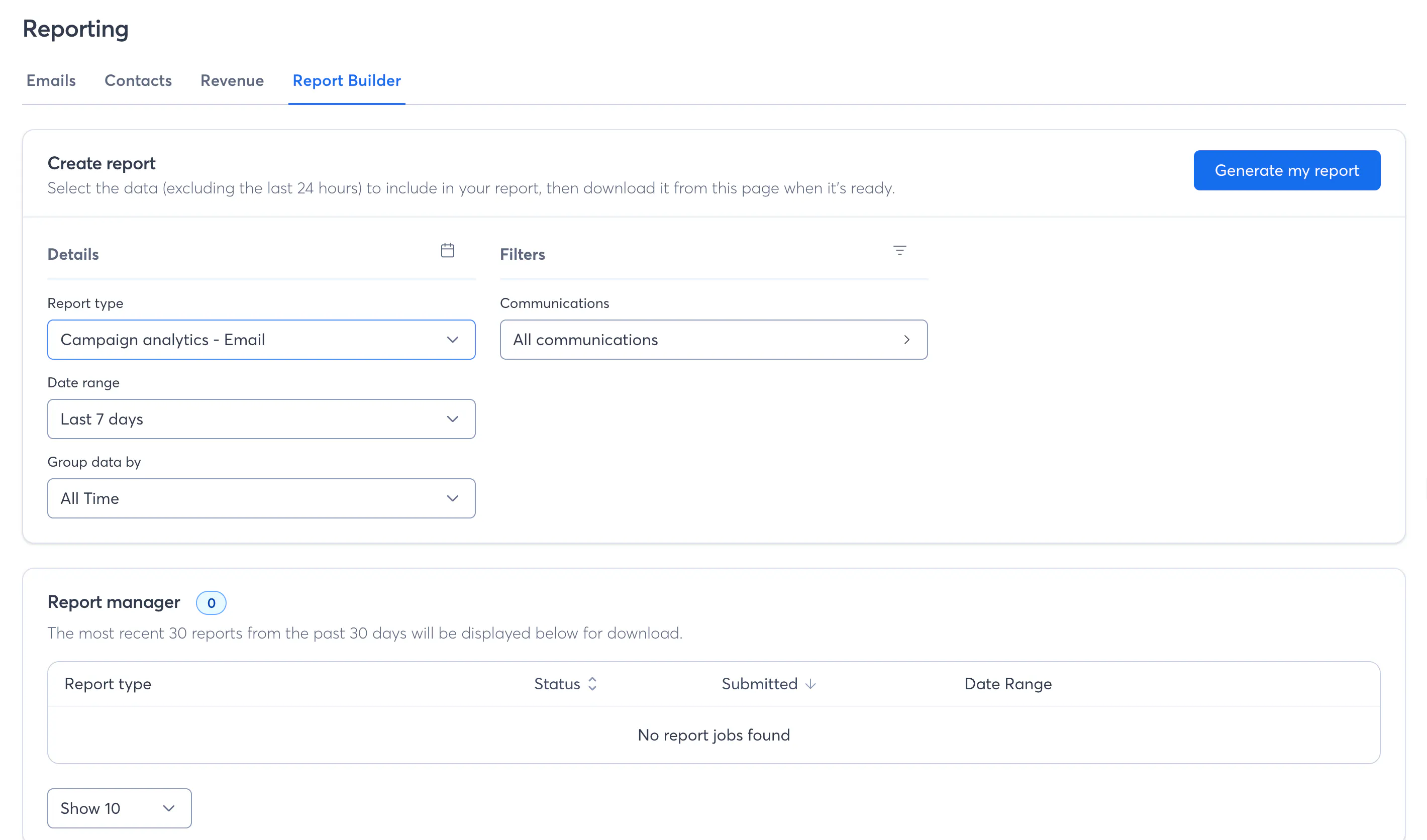Click the Status sort arrows icon
Screen dimensions: 1427x840
point(592,684)
